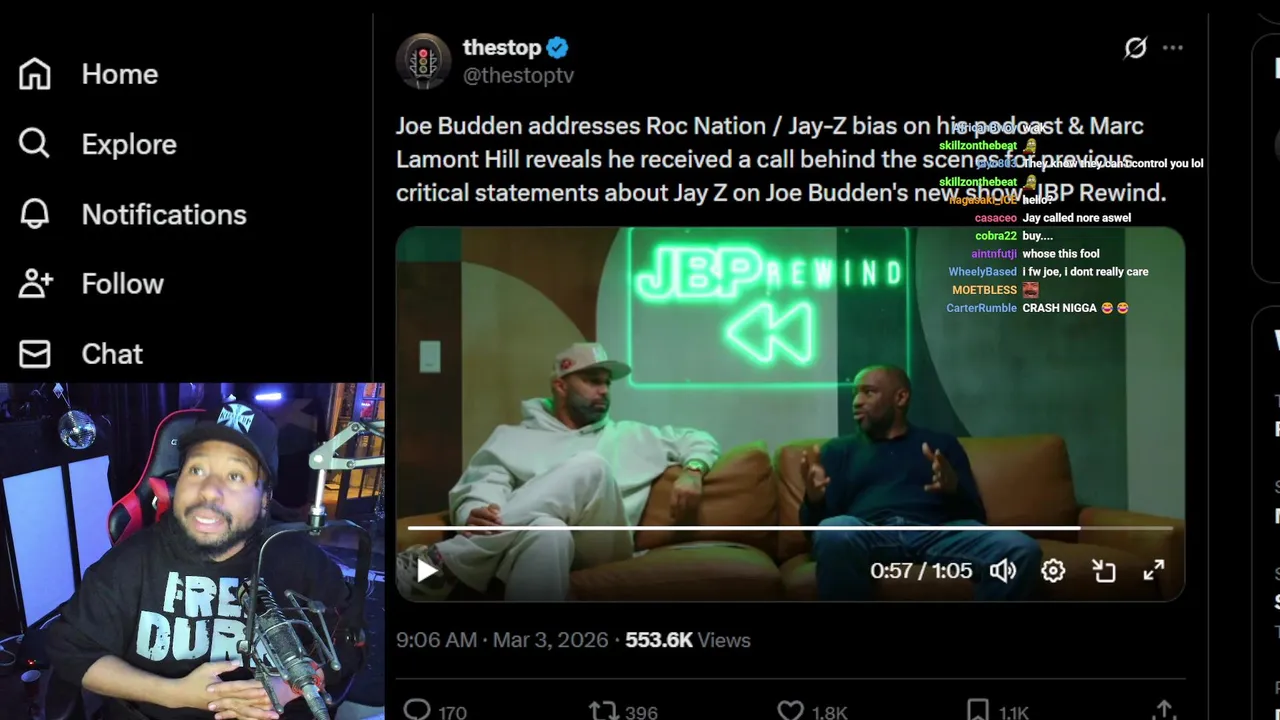
Task: Open the Follow section icon
Action: [x=34, y=284]
